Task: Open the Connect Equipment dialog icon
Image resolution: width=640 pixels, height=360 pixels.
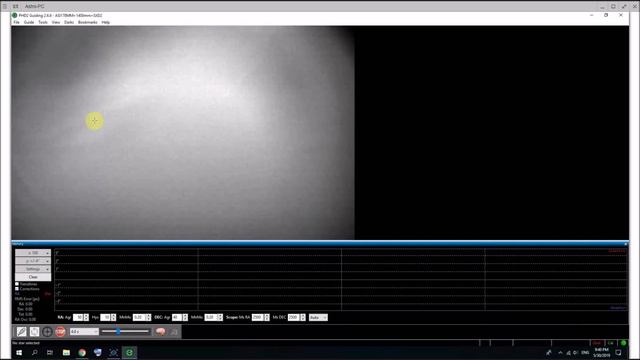Action: [x=21, y=331]
